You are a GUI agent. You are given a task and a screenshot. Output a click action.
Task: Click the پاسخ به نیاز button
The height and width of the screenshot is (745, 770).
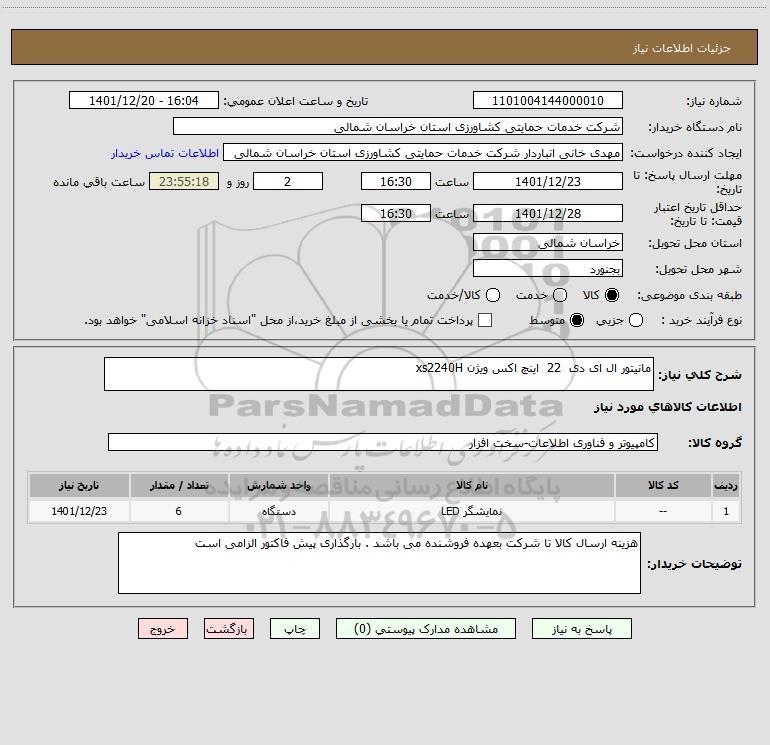pos(581,629)
